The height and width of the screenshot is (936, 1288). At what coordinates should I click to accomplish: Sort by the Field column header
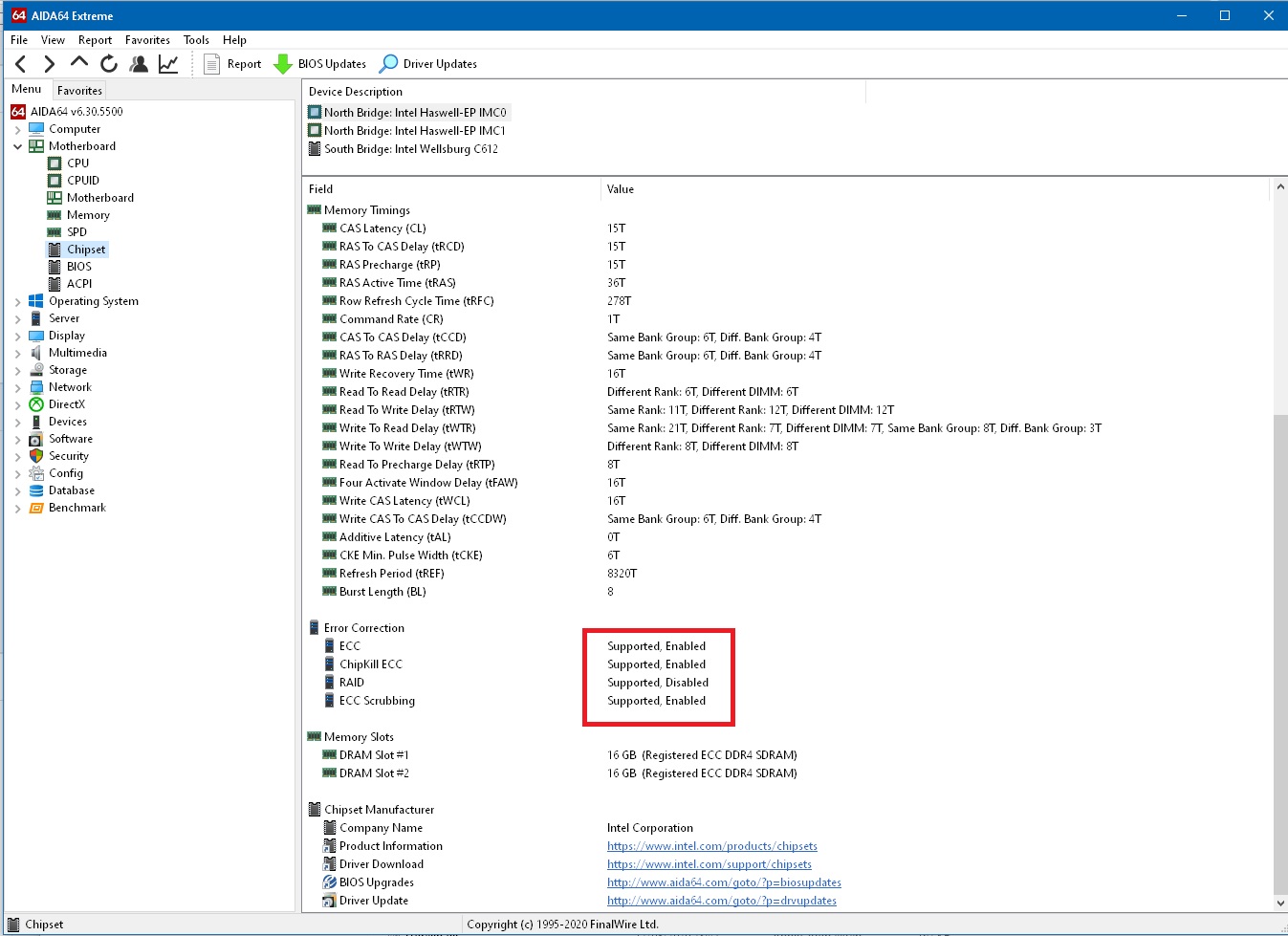(451, 189)
